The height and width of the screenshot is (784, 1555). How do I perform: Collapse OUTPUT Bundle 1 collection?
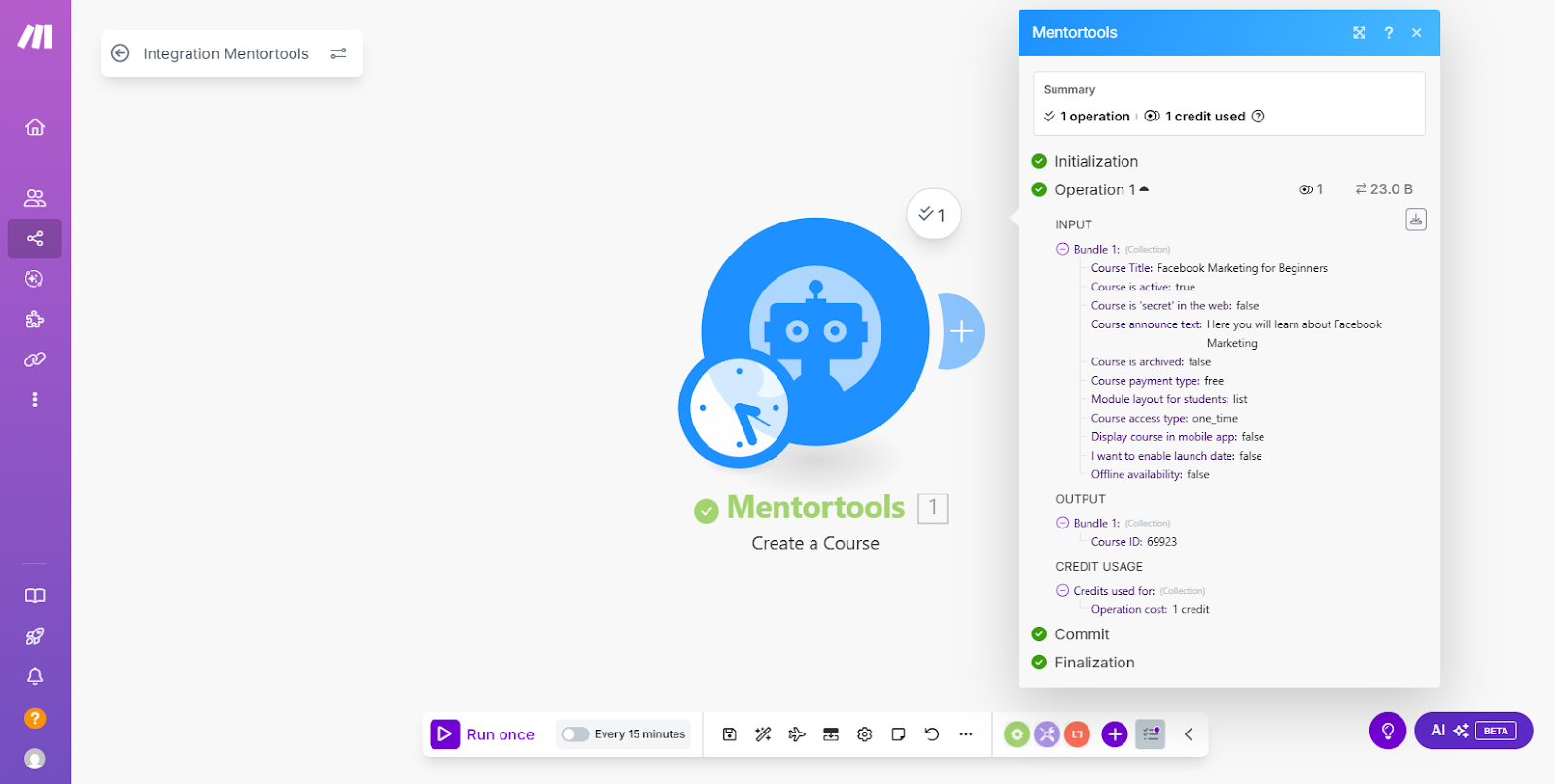(x=1062, y=523)
